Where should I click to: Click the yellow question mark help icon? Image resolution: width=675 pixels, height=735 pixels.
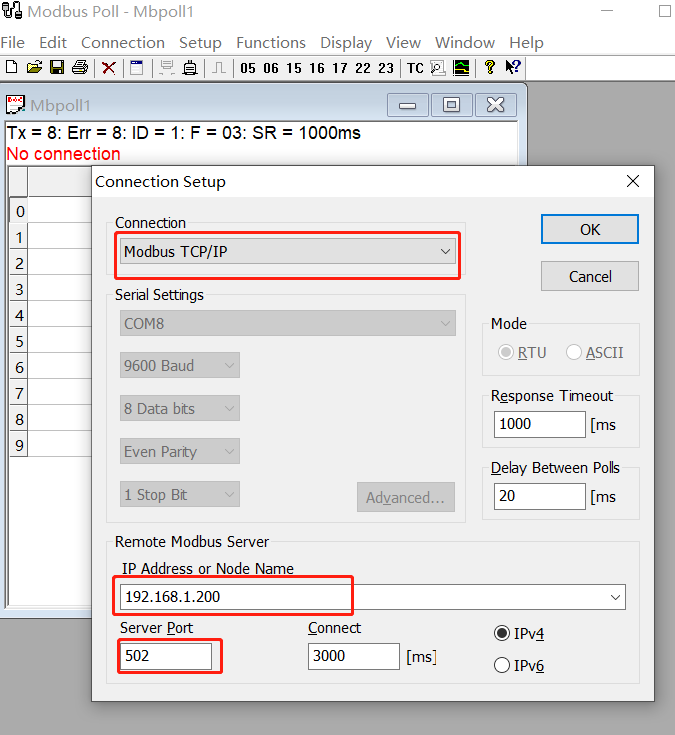click(490, 68)
